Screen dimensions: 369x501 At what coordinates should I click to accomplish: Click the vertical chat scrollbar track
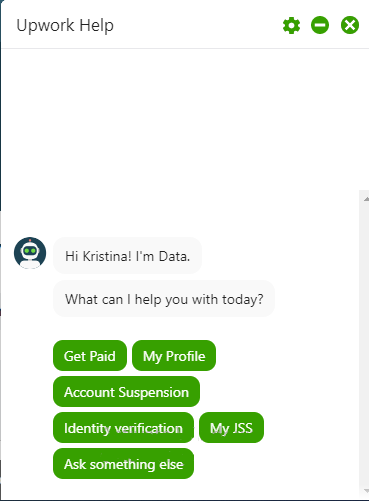[364, 343]
